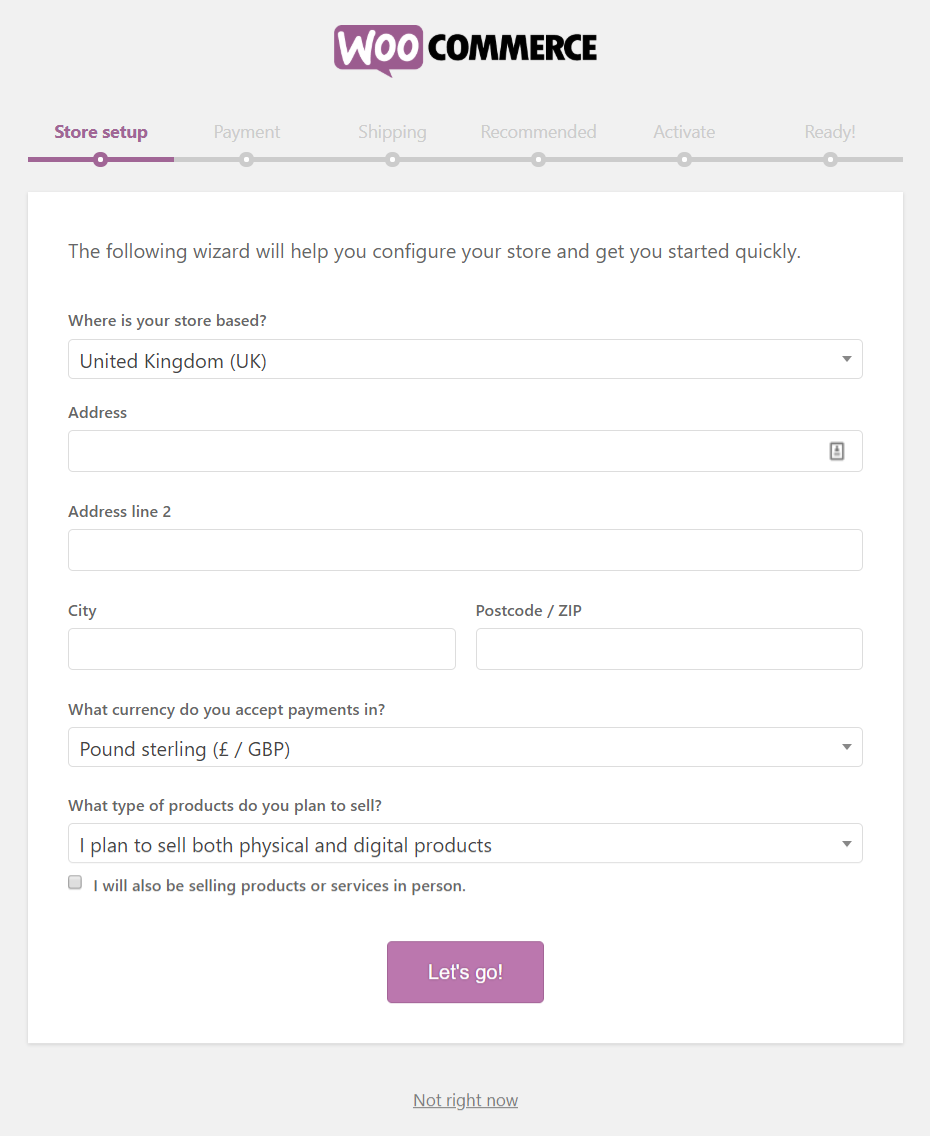The width and height of the screenshot is (930, 1136).
Task: Click the Not right now link
Action: [465, 1100]
